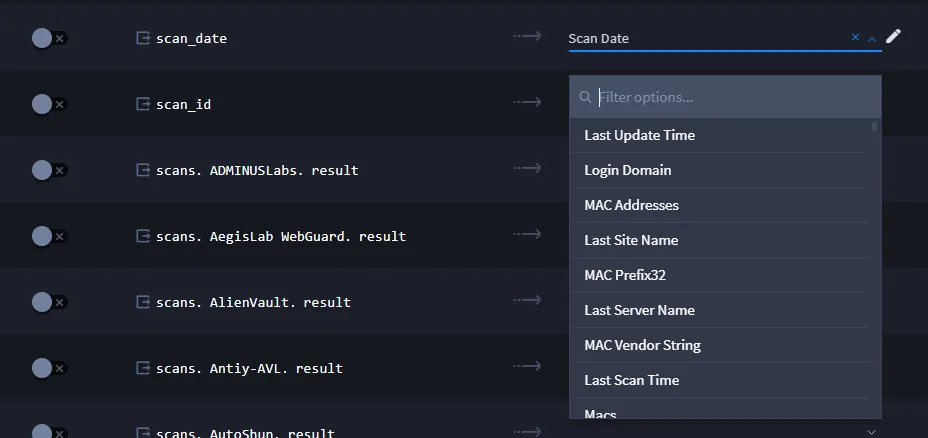Image resolution: width=928 pixels, height=438 pixels.
Task: Click the mapping arrow in scans. ADMINUSLabs. result row
Action: 527,169
